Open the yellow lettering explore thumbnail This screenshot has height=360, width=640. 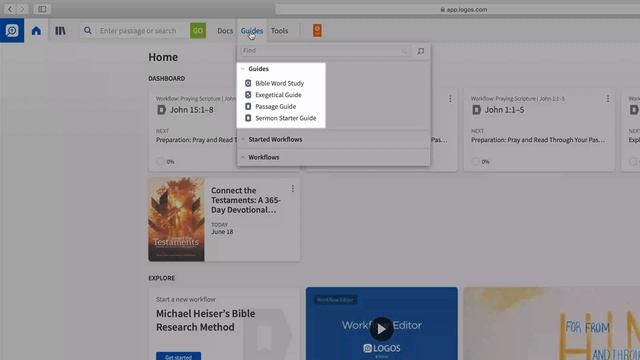551,323
